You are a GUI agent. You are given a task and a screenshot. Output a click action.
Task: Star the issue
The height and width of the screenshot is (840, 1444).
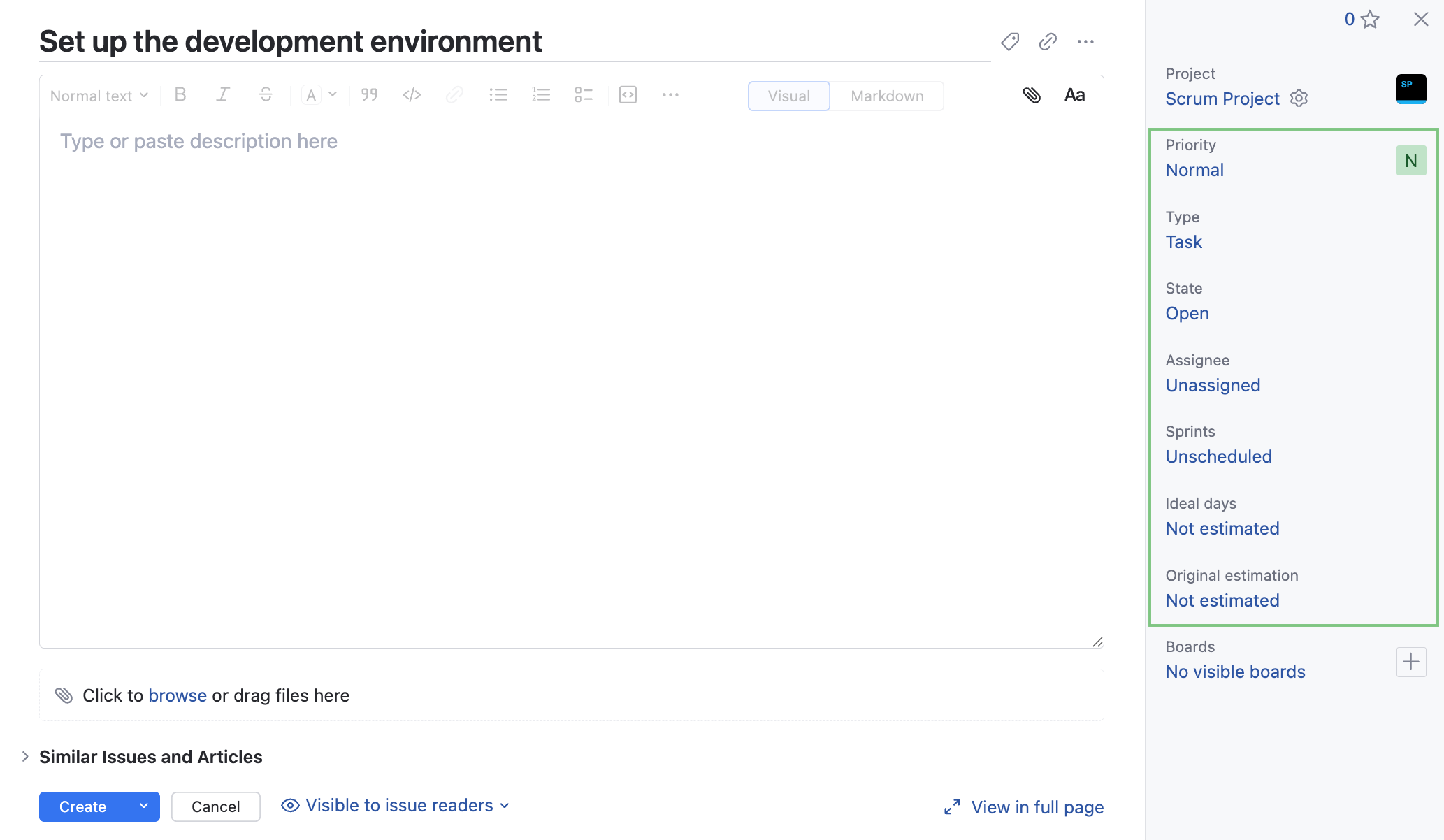click(x=1370, y=20)
